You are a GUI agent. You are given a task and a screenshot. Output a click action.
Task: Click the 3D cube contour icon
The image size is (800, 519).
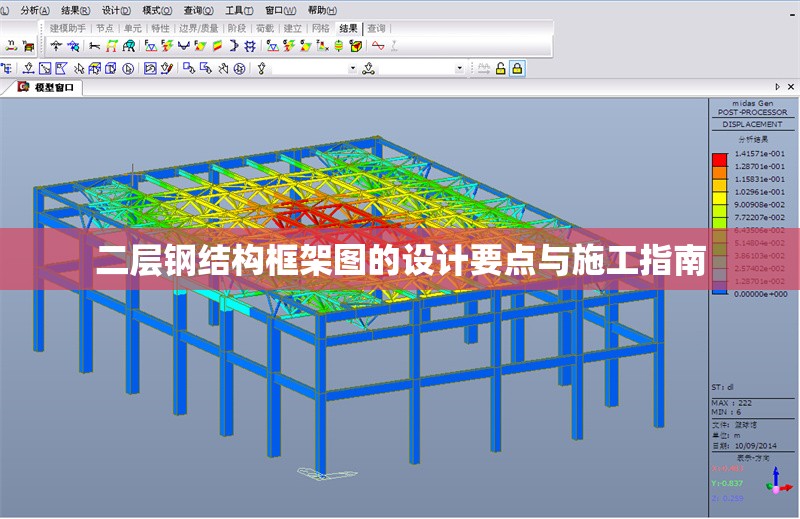[355, 46]
